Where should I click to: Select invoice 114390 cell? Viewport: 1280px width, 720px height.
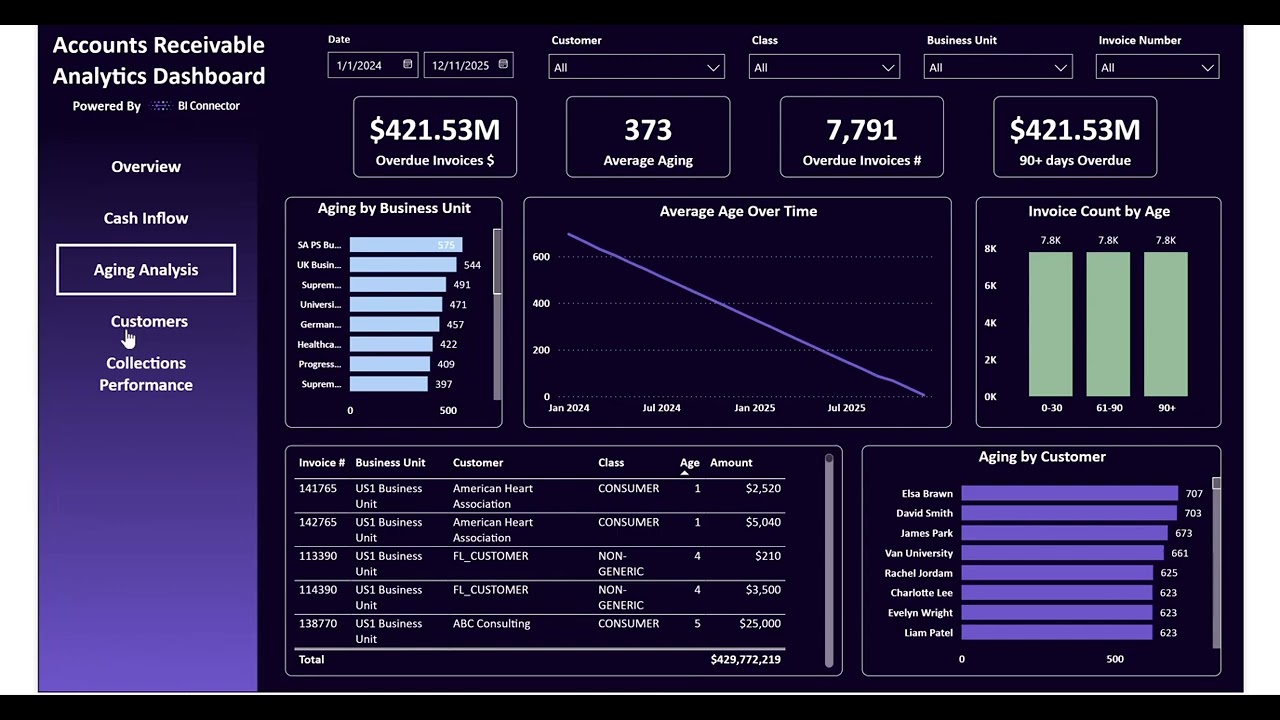click(x=318, y=590)
